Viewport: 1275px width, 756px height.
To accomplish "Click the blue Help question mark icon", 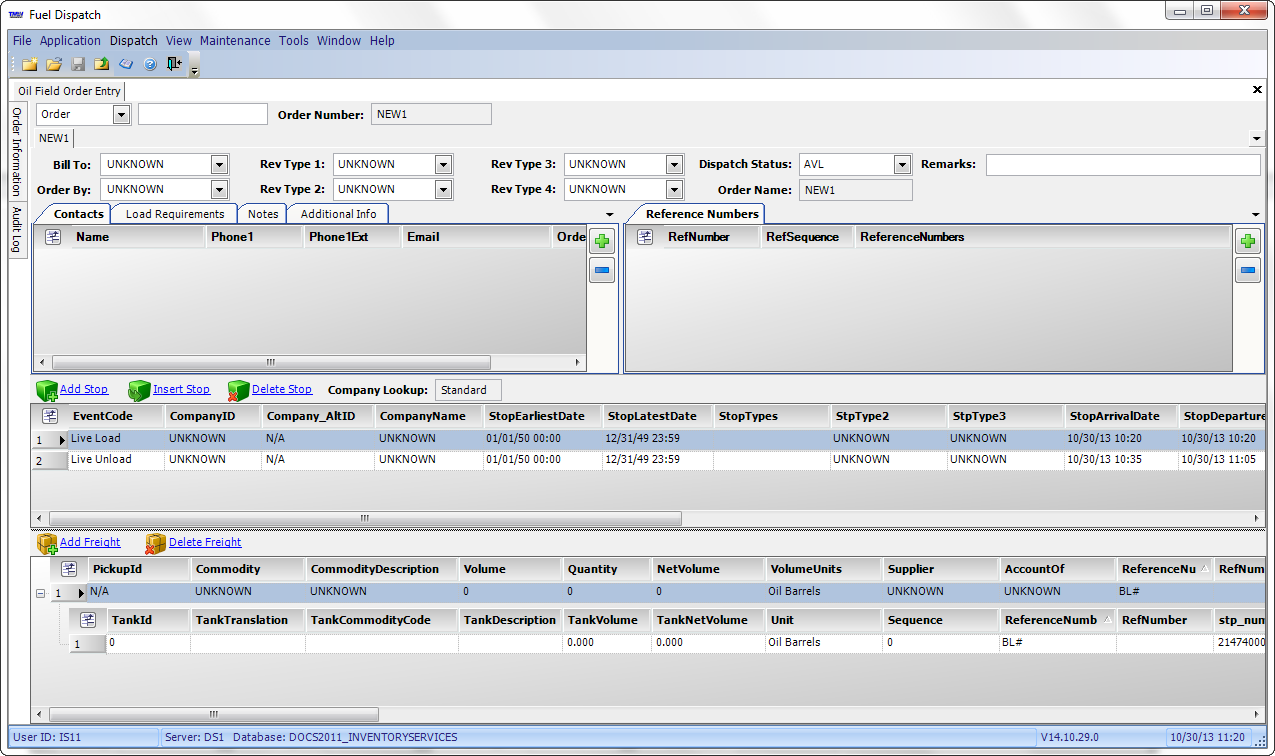I will (x=150, y=64).
